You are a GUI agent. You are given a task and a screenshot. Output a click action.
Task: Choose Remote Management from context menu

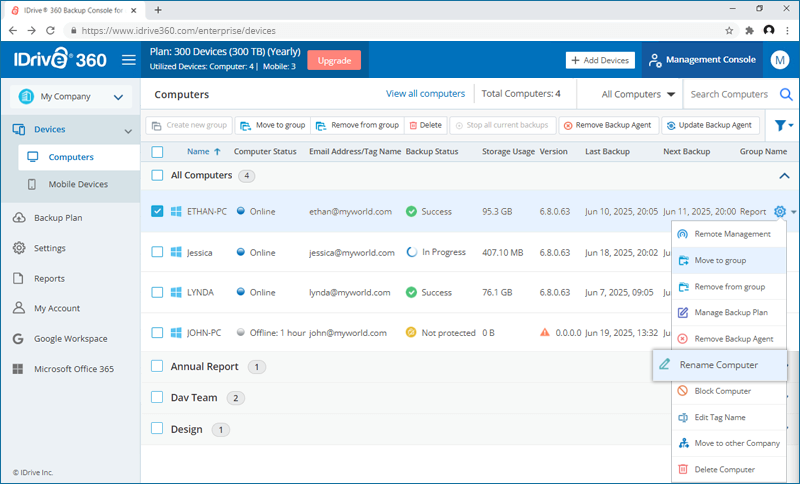(x=729, y=234)
